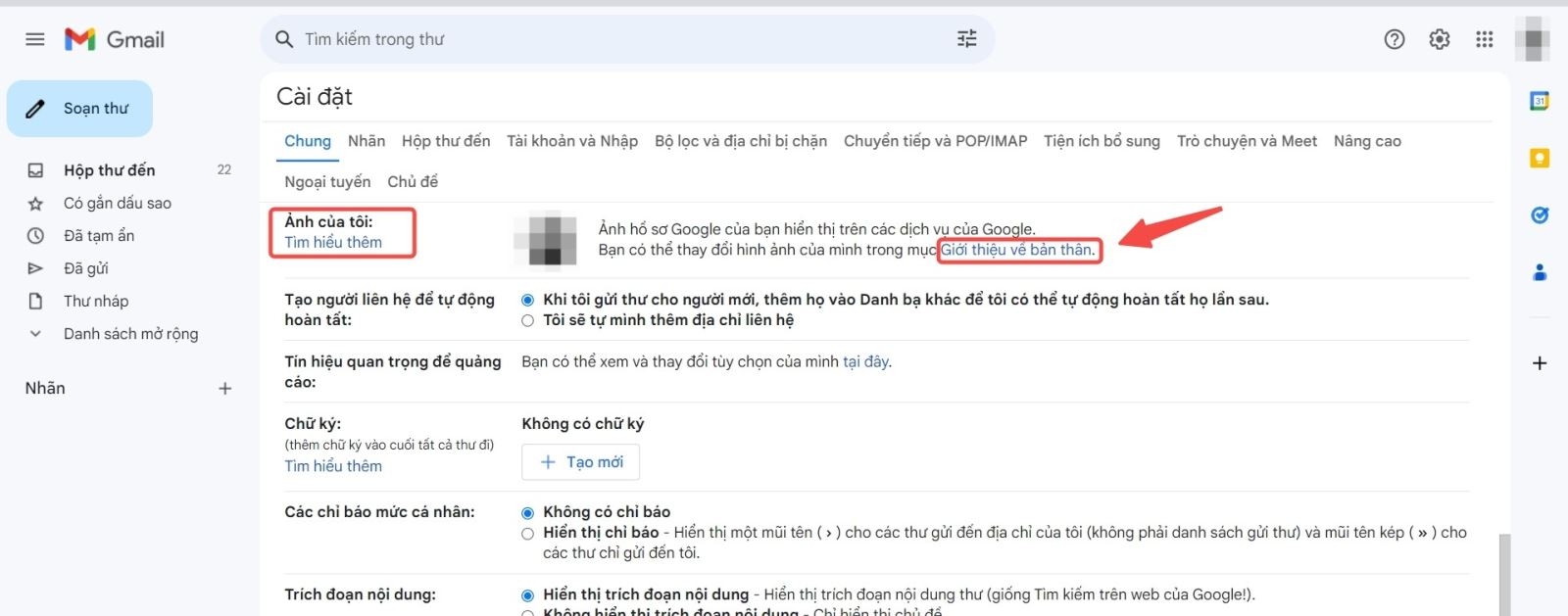Click the Nhãn section heading in sidebar
This screenshot has width=1568, height=616.
tap(45, 389)
